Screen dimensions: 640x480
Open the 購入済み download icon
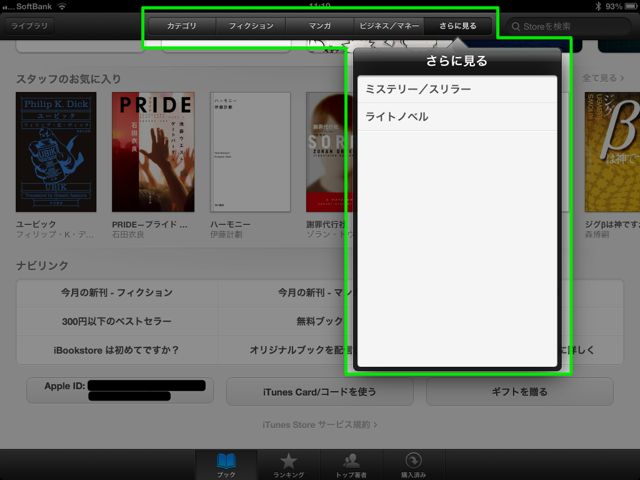[413, 461]
